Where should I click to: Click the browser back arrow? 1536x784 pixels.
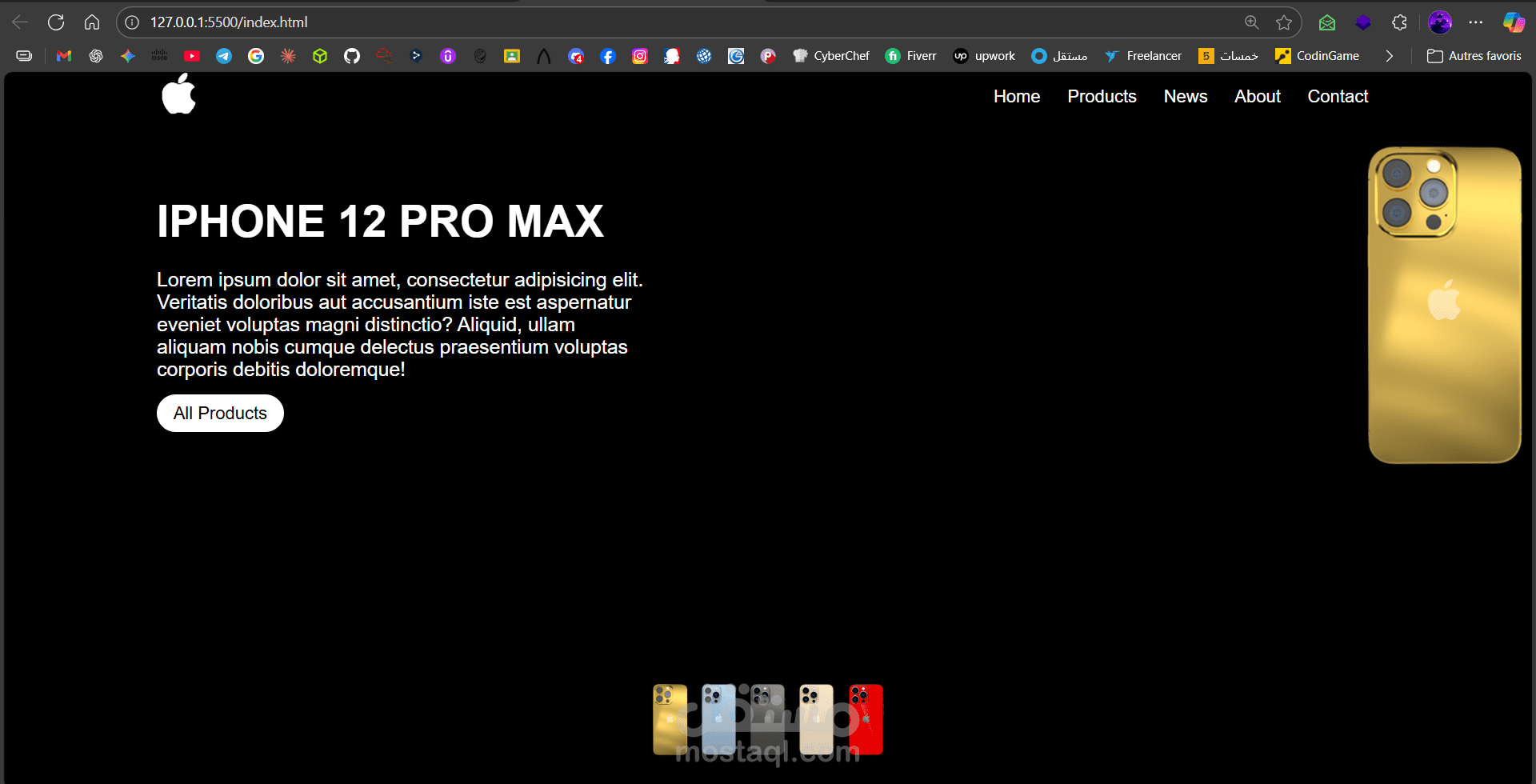pyautogui.click(x=20, y=22)
